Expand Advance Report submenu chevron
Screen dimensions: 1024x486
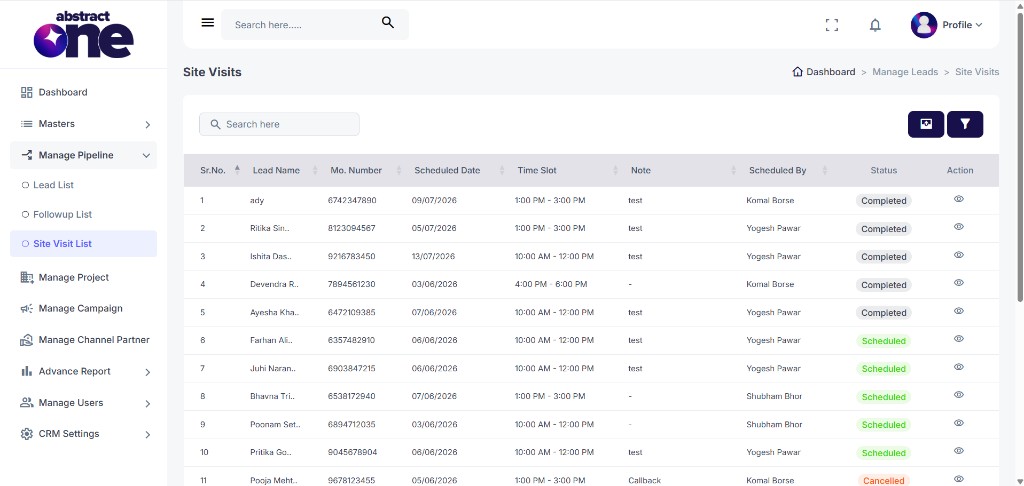pyautogui.click(x=148, y=372)
